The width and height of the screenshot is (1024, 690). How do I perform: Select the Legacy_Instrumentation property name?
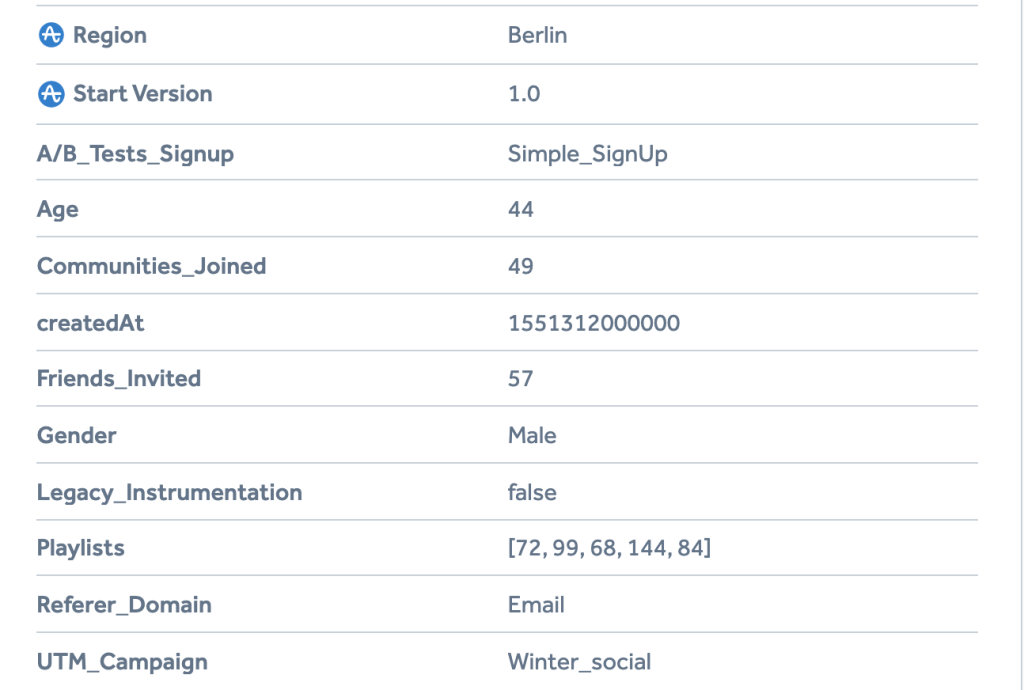169,493
